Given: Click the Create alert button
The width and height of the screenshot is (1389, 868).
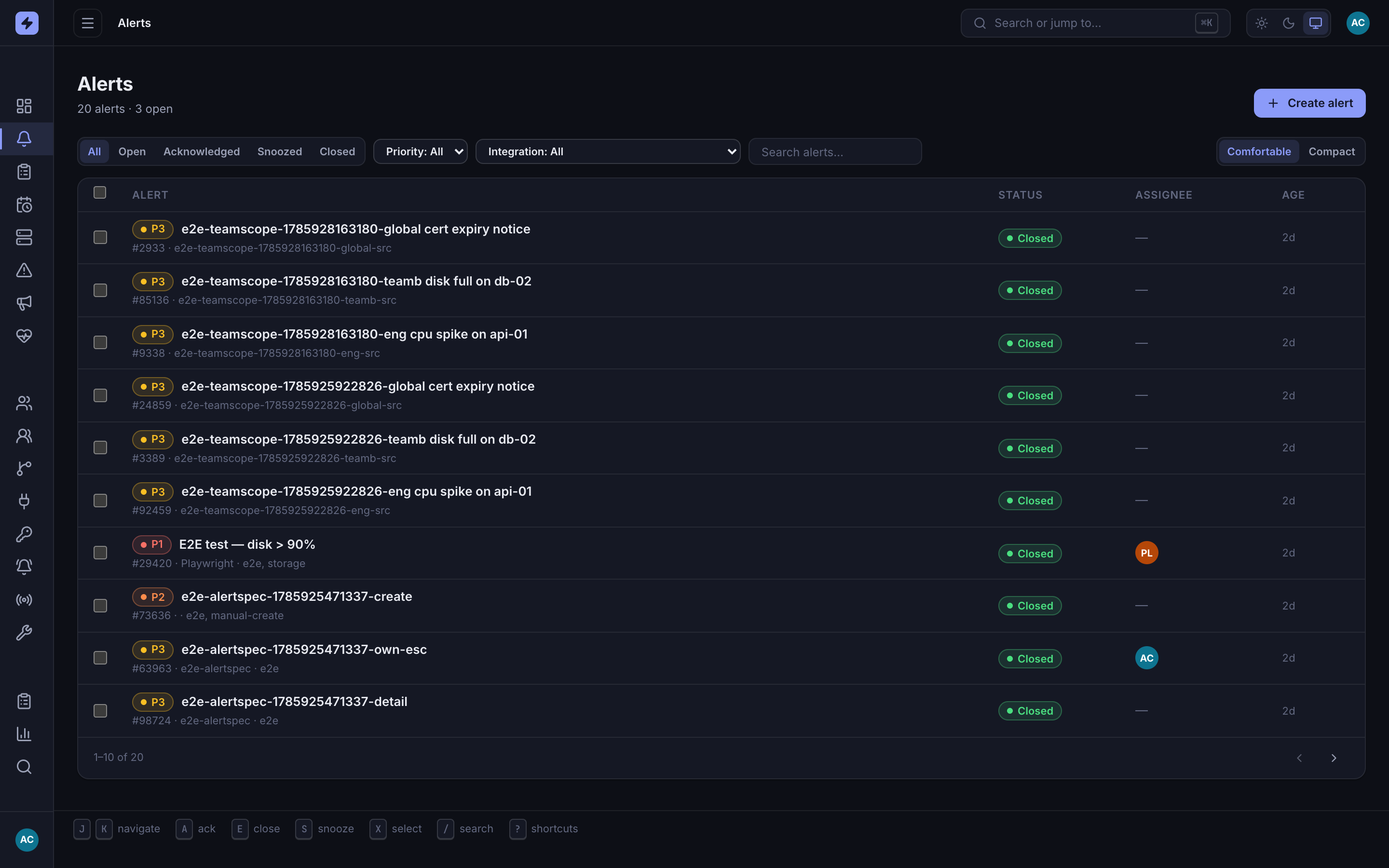Looking at the screenshot, I should point(1309,103).
